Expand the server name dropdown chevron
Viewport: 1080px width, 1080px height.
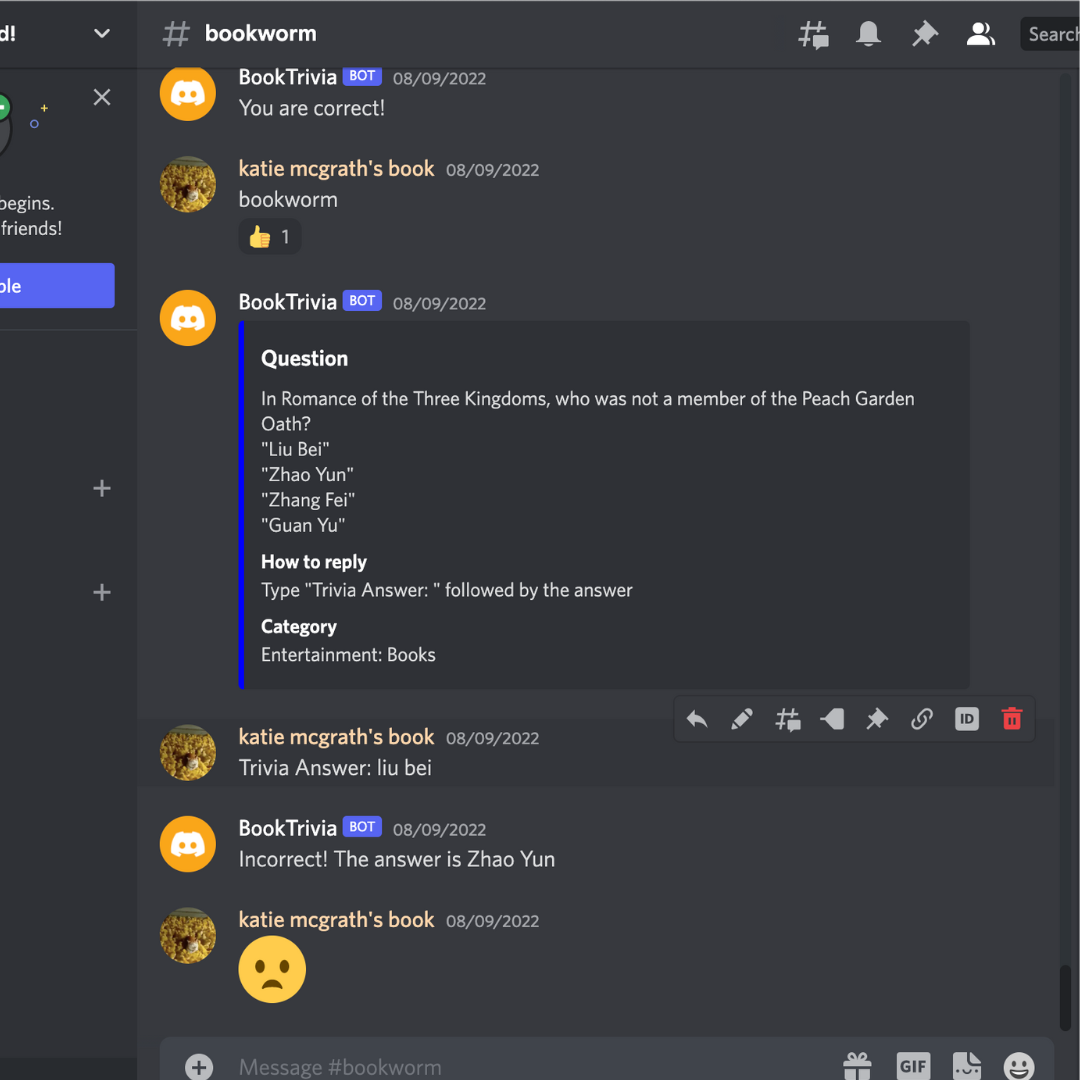102,33
